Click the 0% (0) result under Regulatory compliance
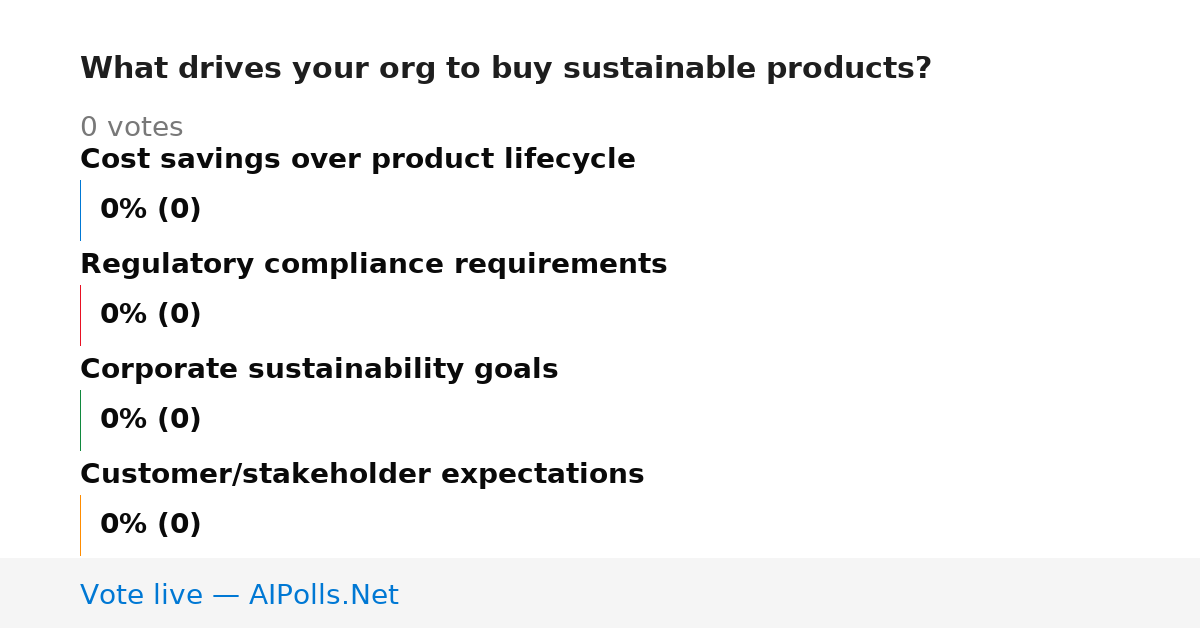Screen dimensions: 1200x628 (151, 315)
